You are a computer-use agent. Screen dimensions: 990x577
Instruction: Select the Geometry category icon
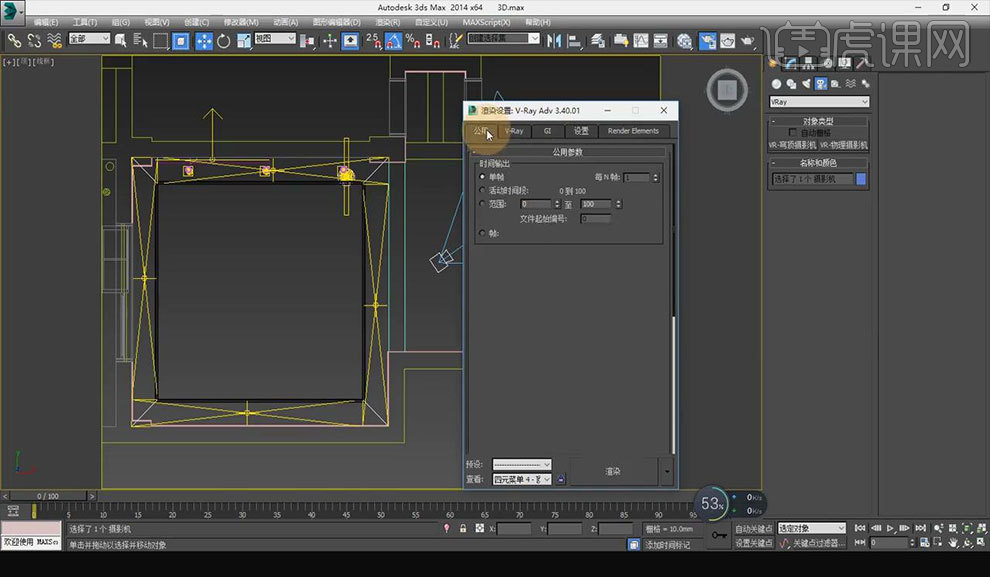click(776, 83)
